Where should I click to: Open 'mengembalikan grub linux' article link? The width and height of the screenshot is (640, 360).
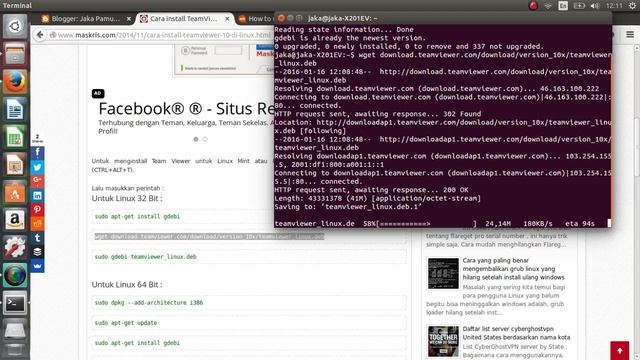pos(513,269)
